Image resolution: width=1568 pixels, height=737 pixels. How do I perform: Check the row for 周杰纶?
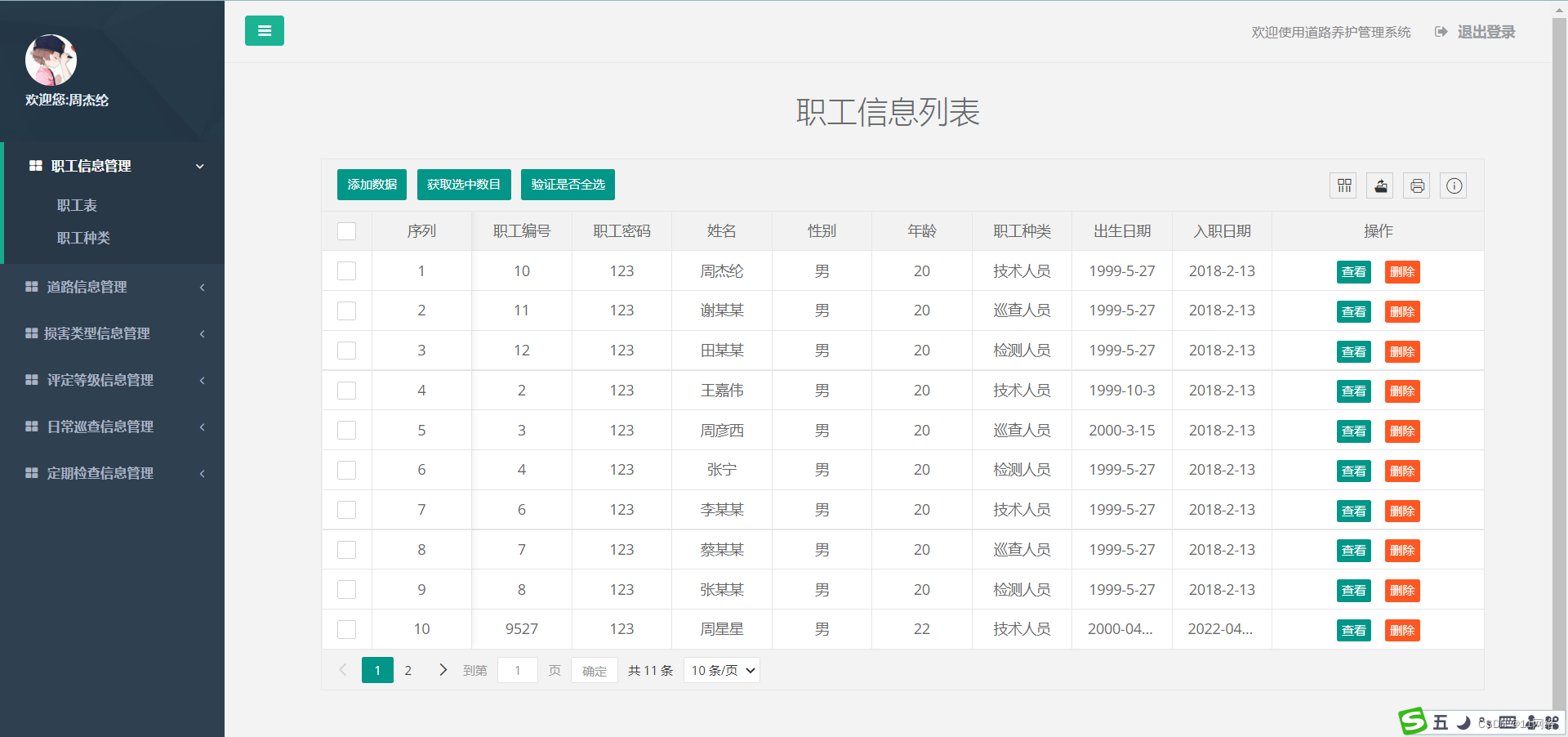click(x=347, y=271)
